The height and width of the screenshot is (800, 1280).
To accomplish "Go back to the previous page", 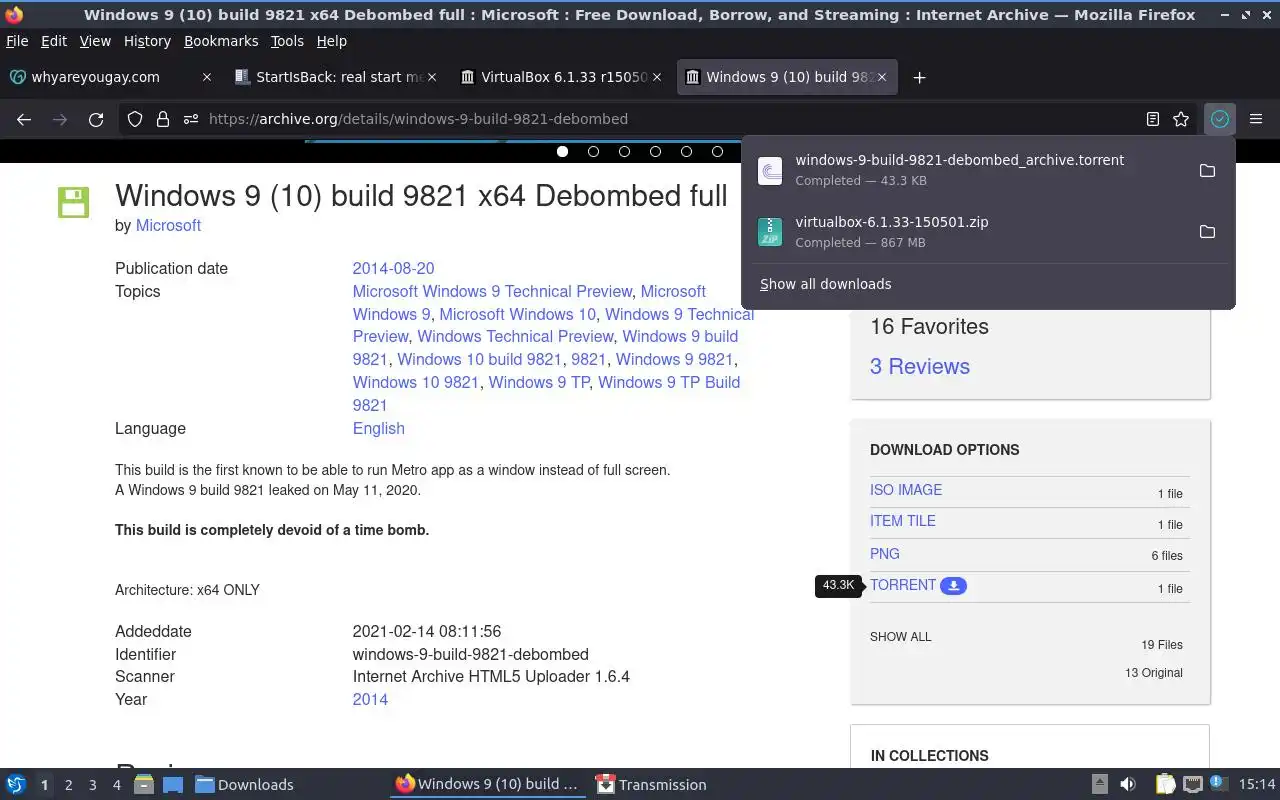I will click(x=24, y=119).
